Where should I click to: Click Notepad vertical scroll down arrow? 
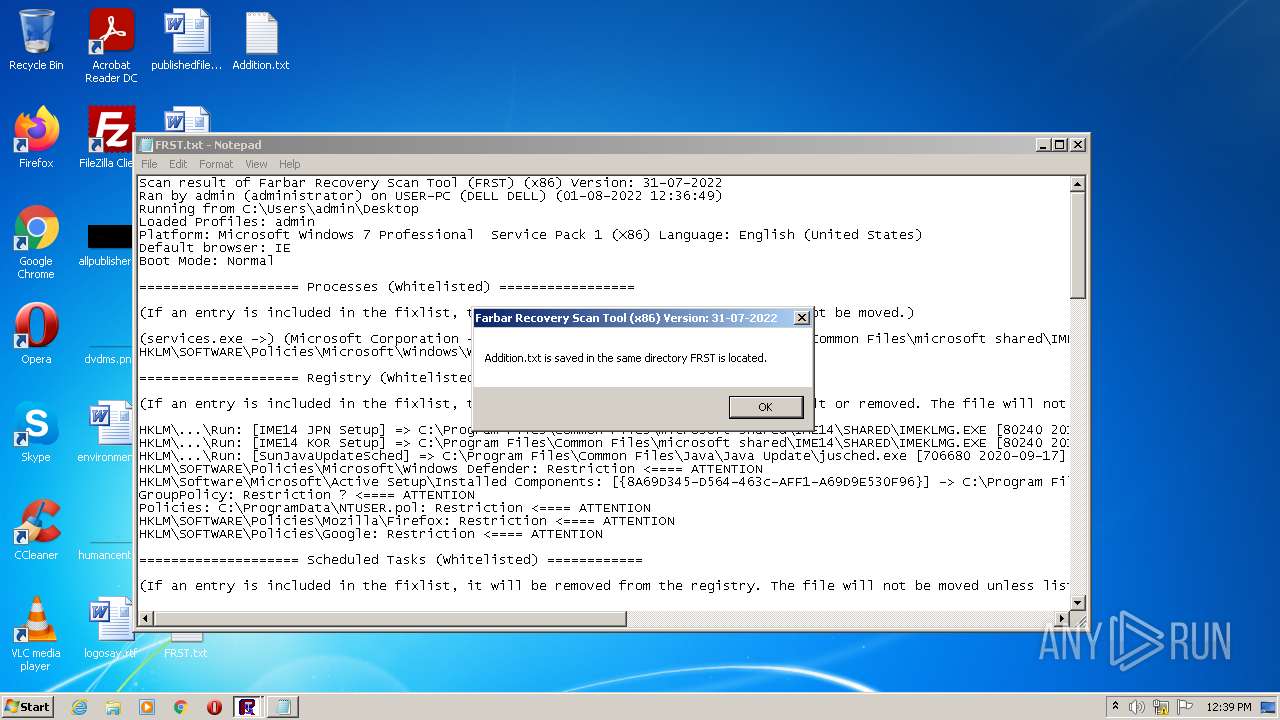point(1077,602)
